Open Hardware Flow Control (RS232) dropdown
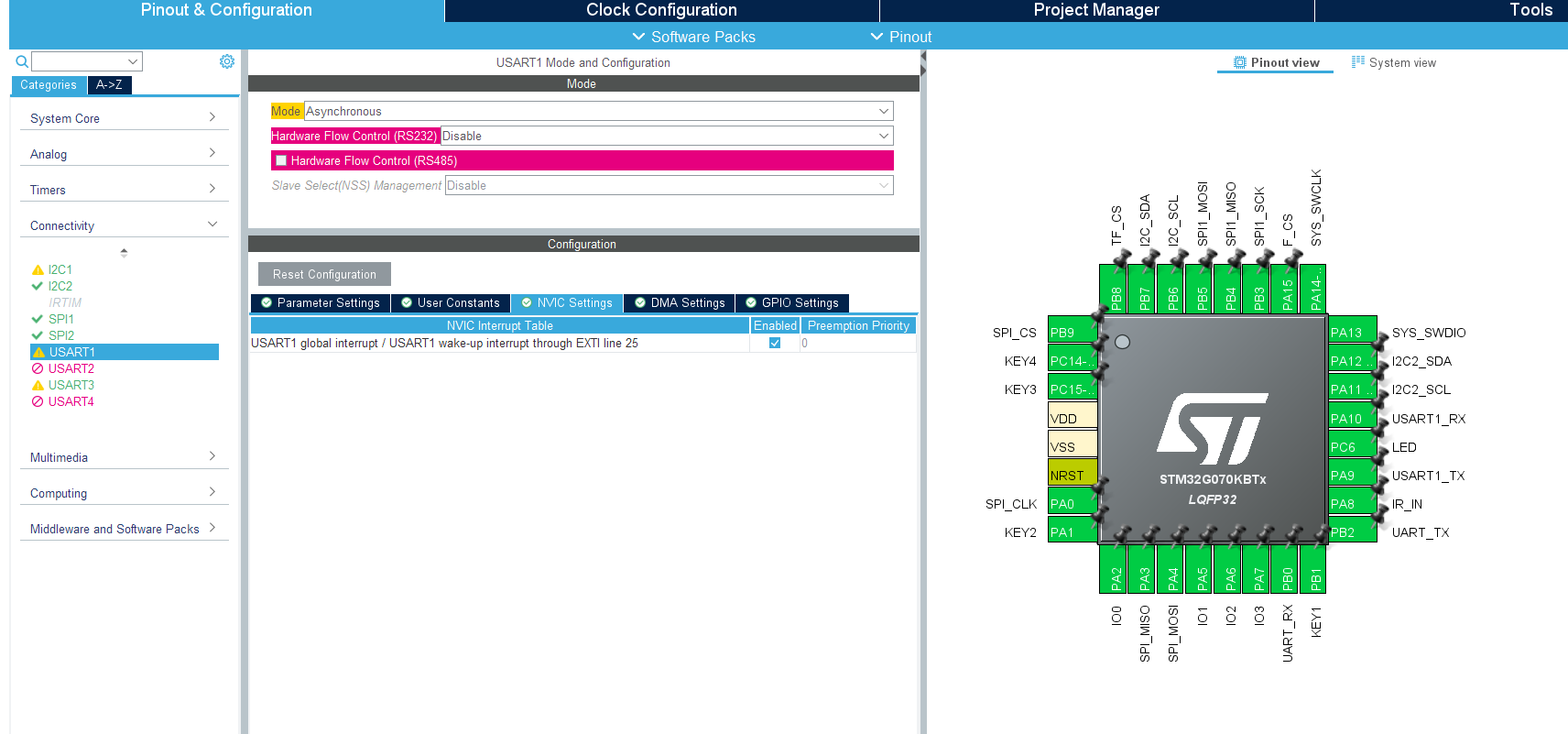The width and height of the screenshot is (1568, 734). (x=667, y=136)
